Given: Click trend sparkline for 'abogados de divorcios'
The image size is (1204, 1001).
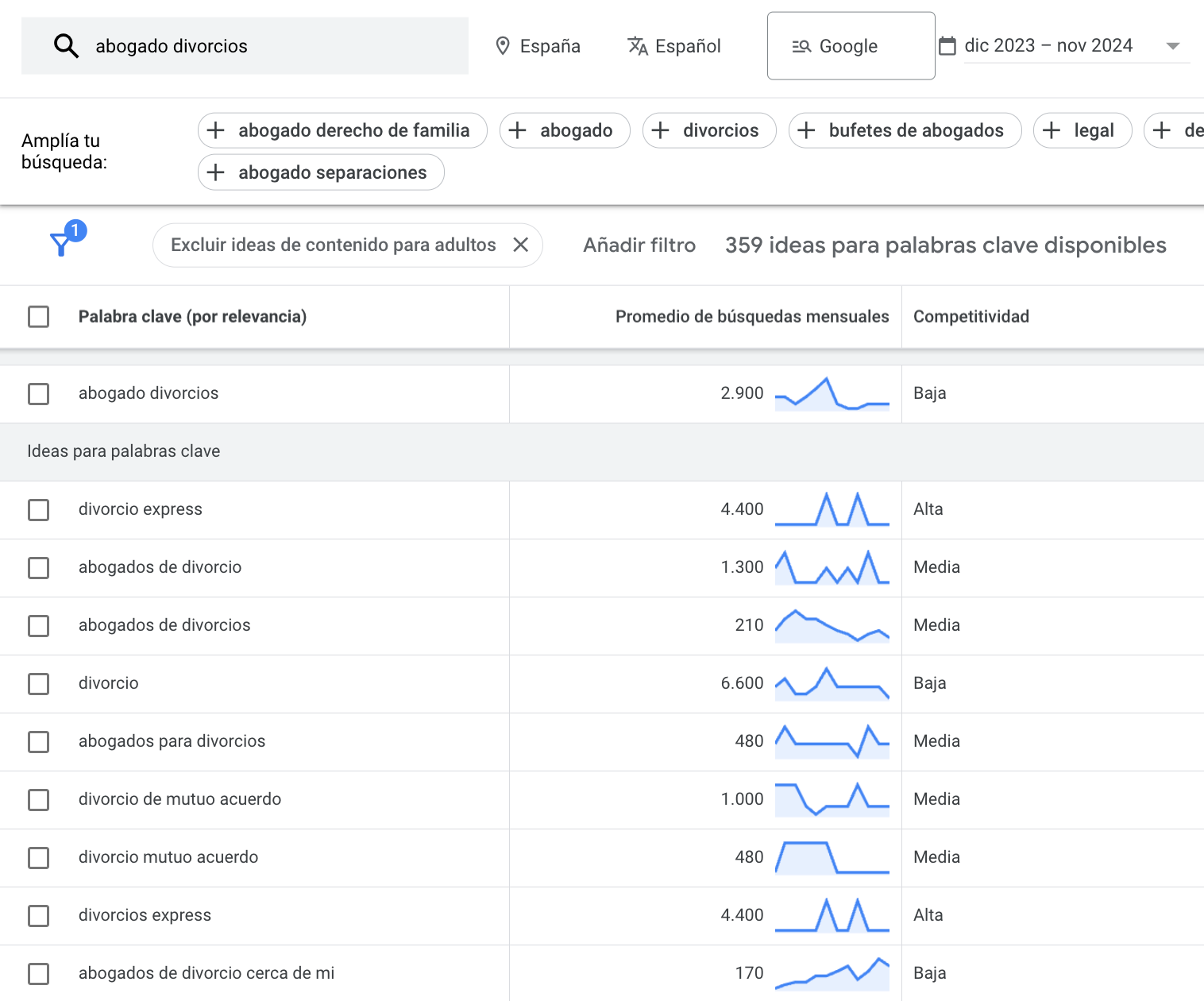Looking at the screenshot, I should coord(832,625).
